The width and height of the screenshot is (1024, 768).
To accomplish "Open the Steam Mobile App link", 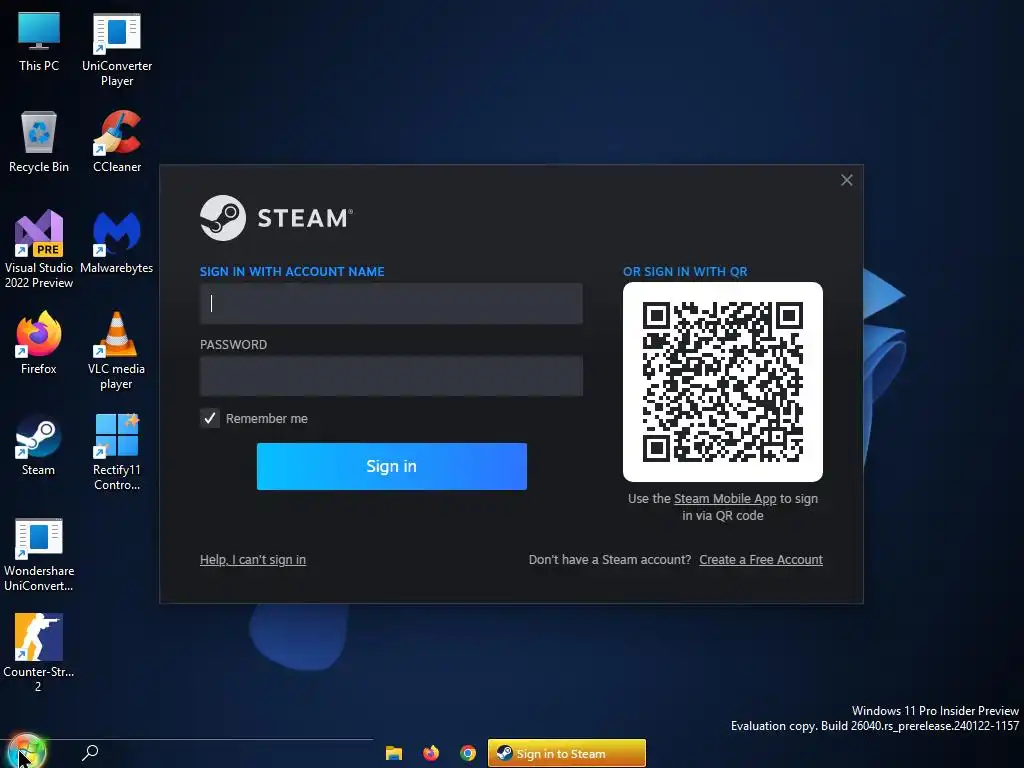I will click(x=725, y=498).
